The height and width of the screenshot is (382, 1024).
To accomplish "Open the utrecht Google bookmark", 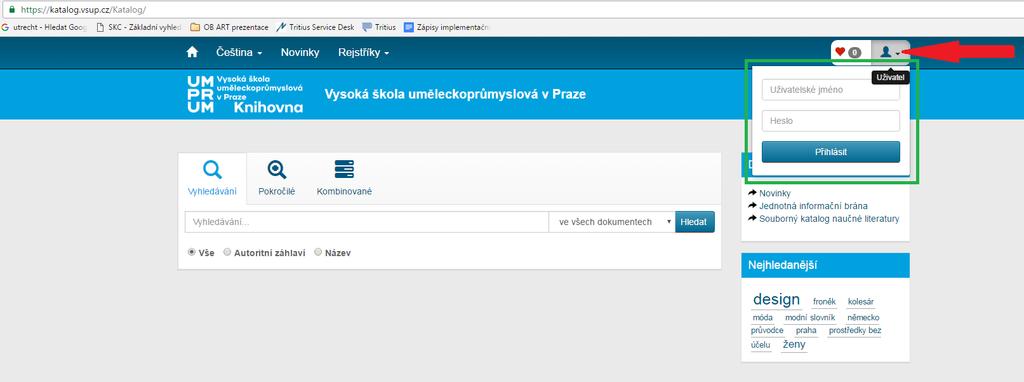I will (44, 27).
